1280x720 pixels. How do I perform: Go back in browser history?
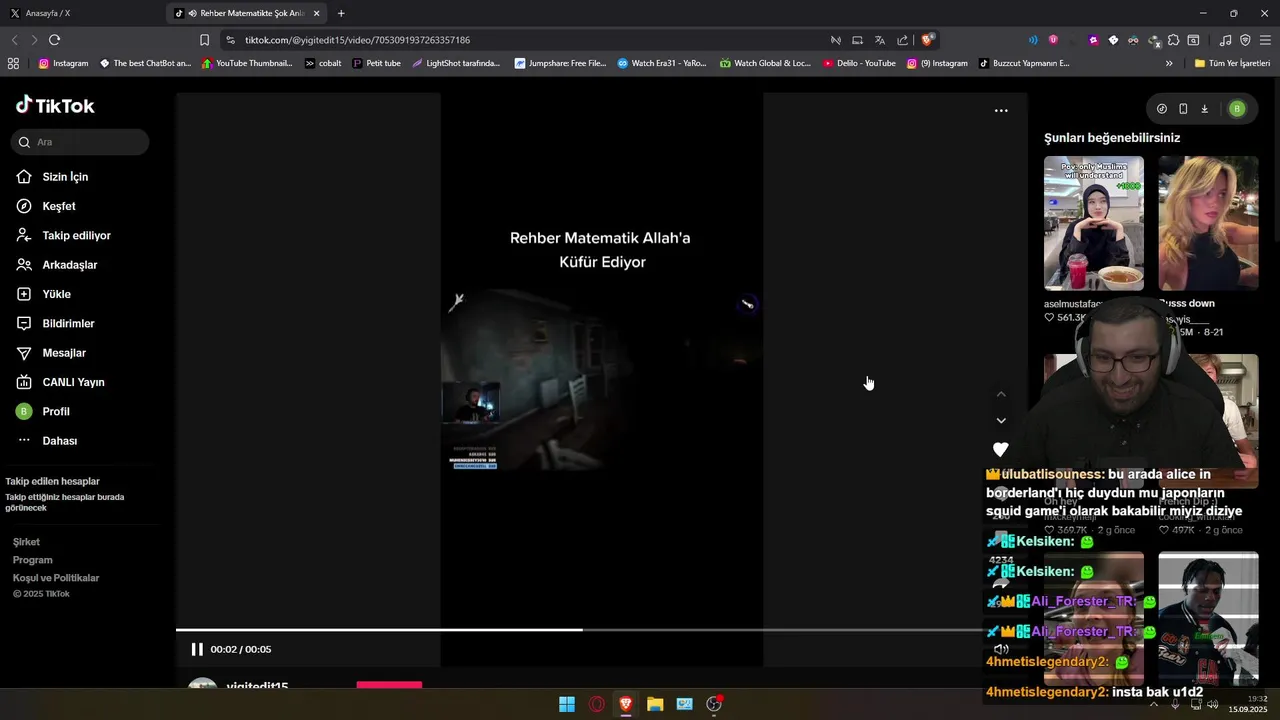(x=14, y=40)
